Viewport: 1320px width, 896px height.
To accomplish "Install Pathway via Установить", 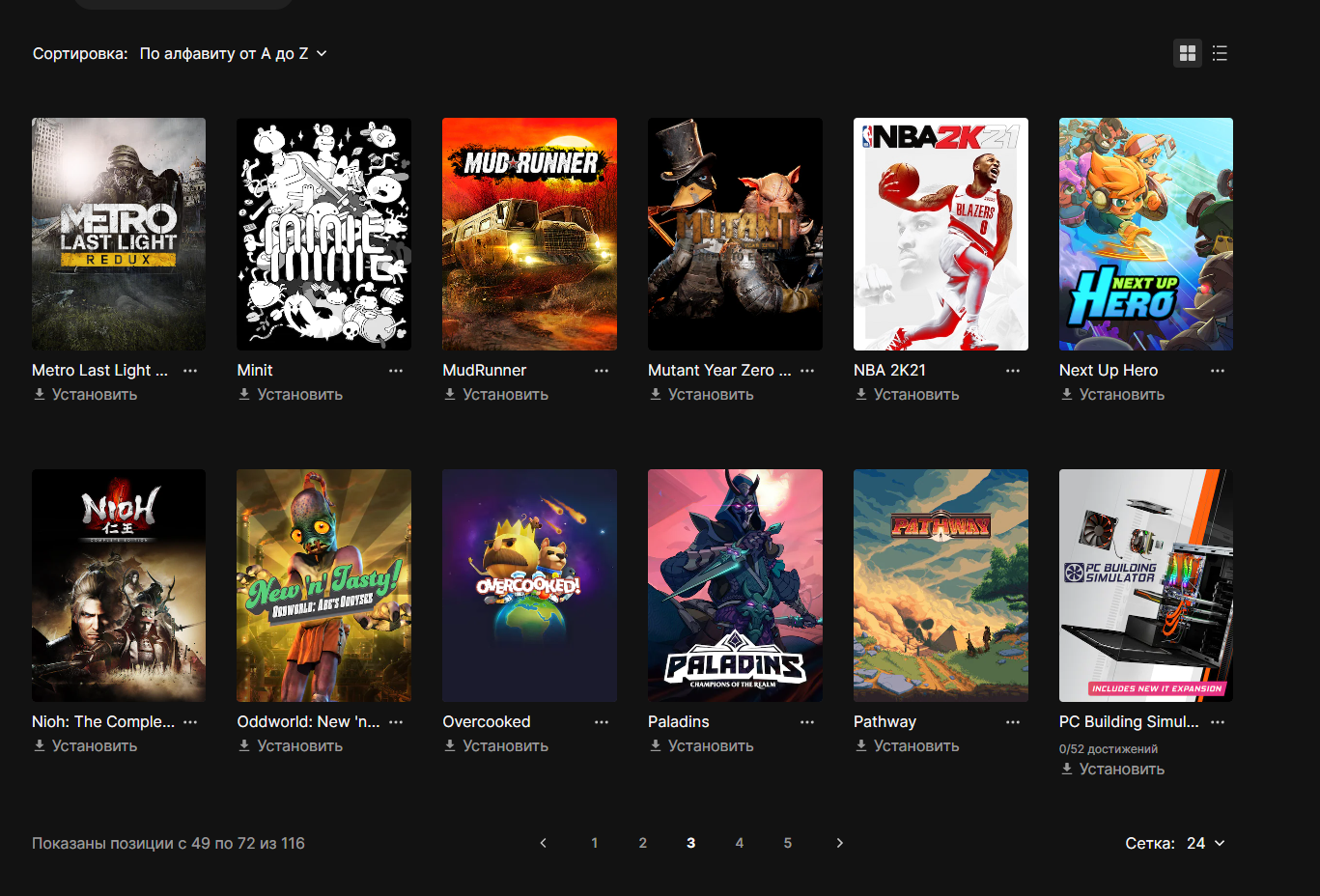I will (908, 745).
